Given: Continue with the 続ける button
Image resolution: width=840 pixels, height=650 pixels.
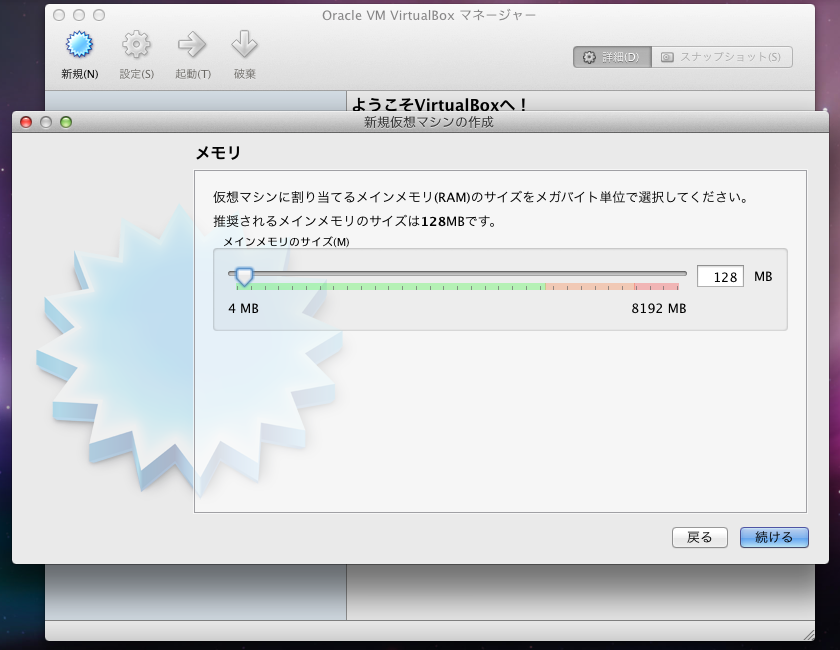Looking at the screenshot, I should pyautogui.click(x=774, y=537).
